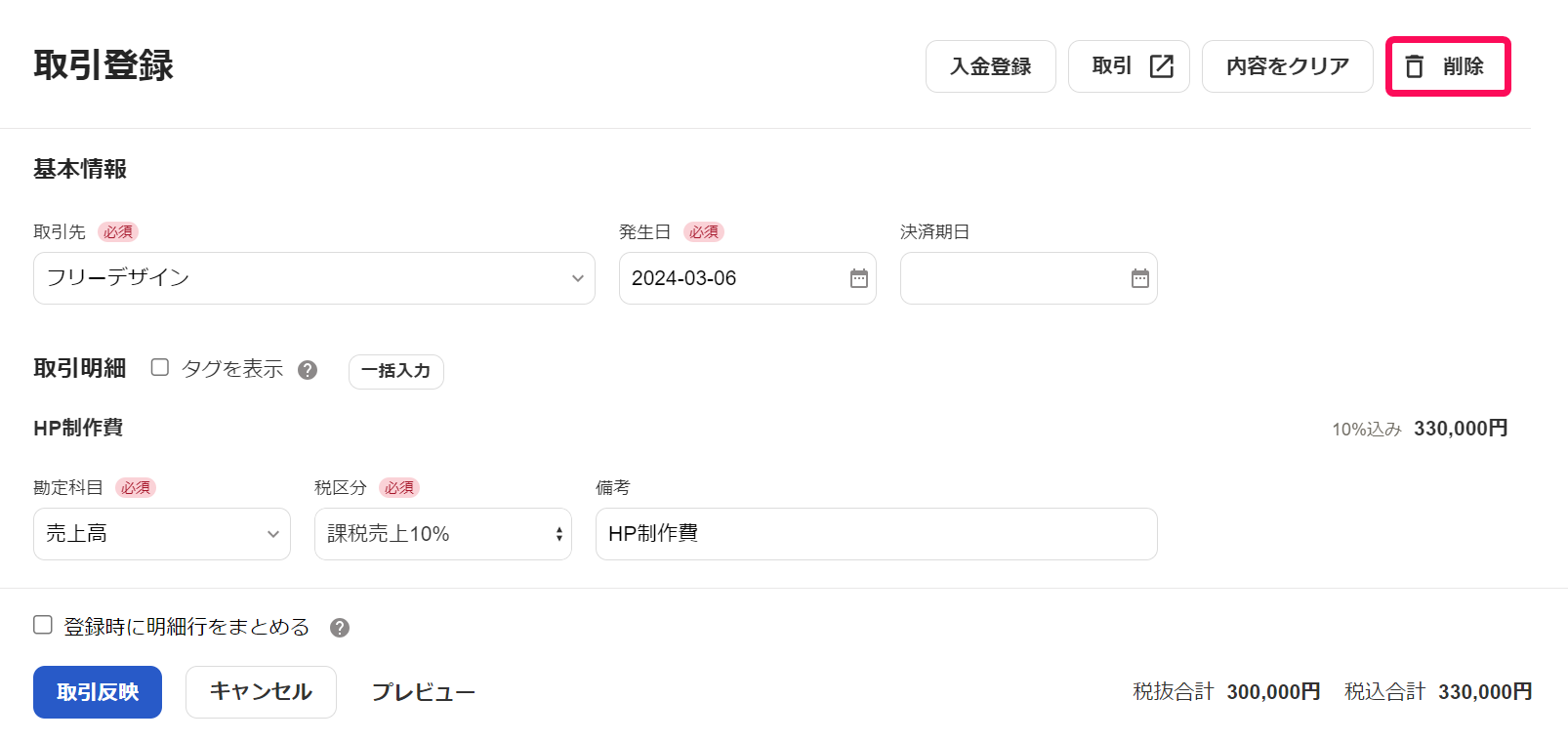1568x741 pixels.
Task: Click the 発生日 date field 2024-03-06
Action: point(748,278)
